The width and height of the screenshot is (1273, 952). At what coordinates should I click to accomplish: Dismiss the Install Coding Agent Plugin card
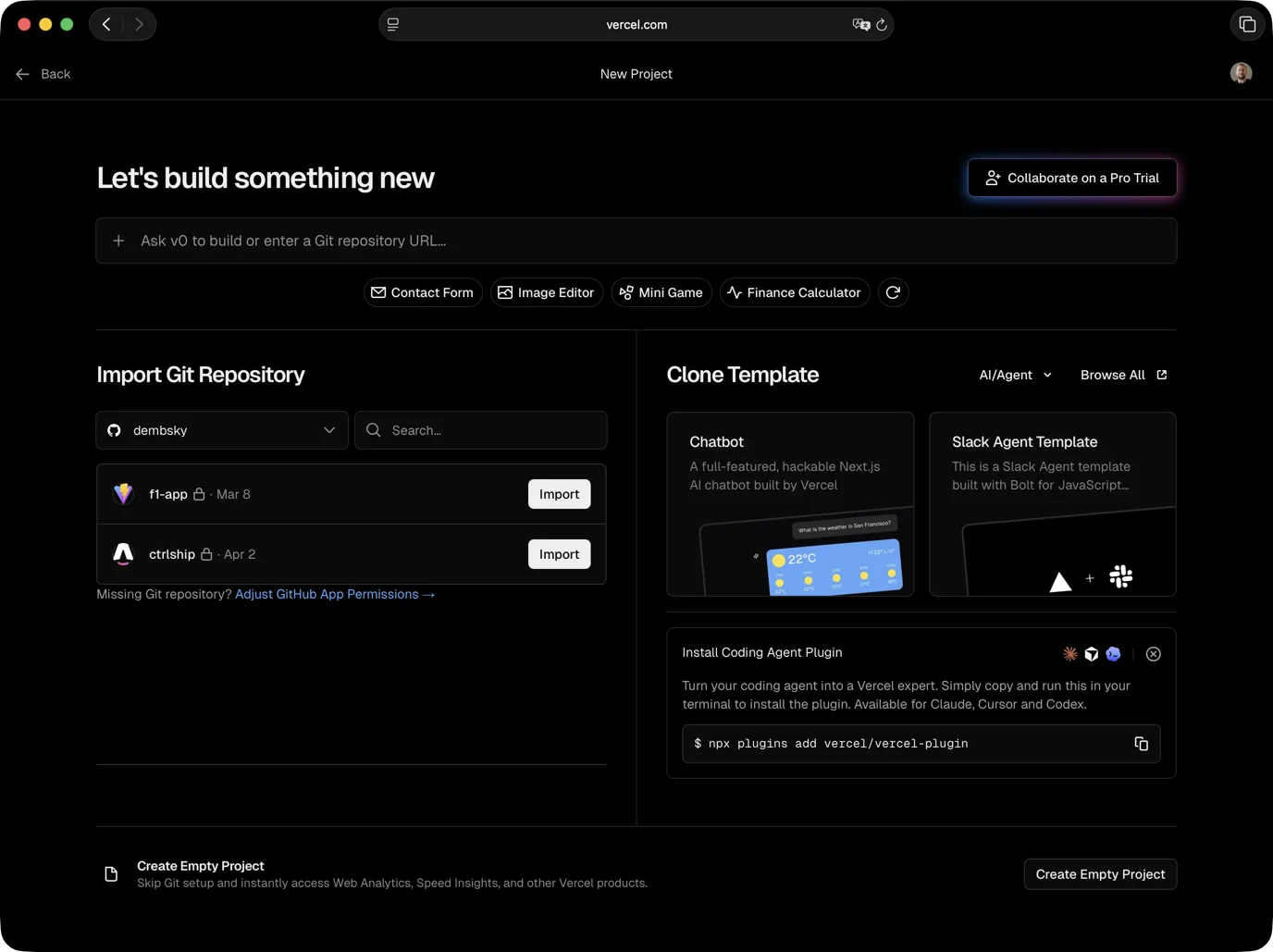(x=1153, y=654)
